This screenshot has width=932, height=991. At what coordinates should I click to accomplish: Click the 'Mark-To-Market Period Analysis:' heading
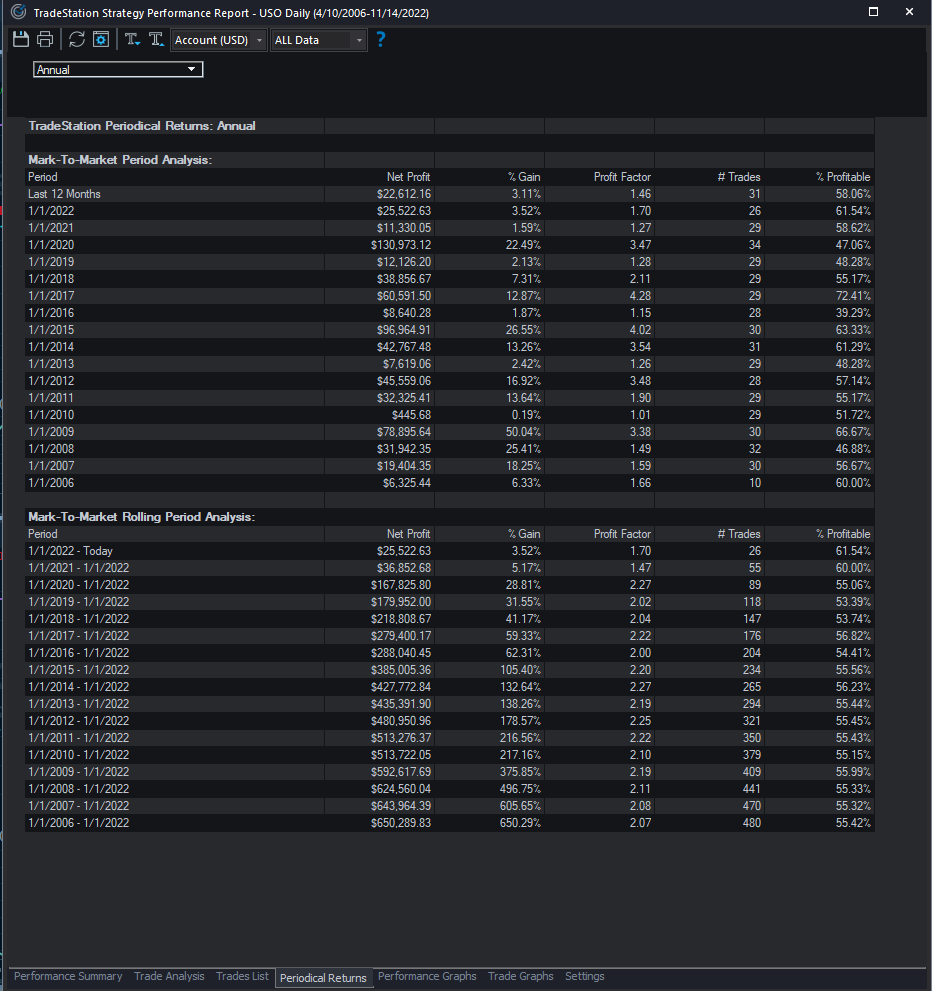click(x=120, y=160)
